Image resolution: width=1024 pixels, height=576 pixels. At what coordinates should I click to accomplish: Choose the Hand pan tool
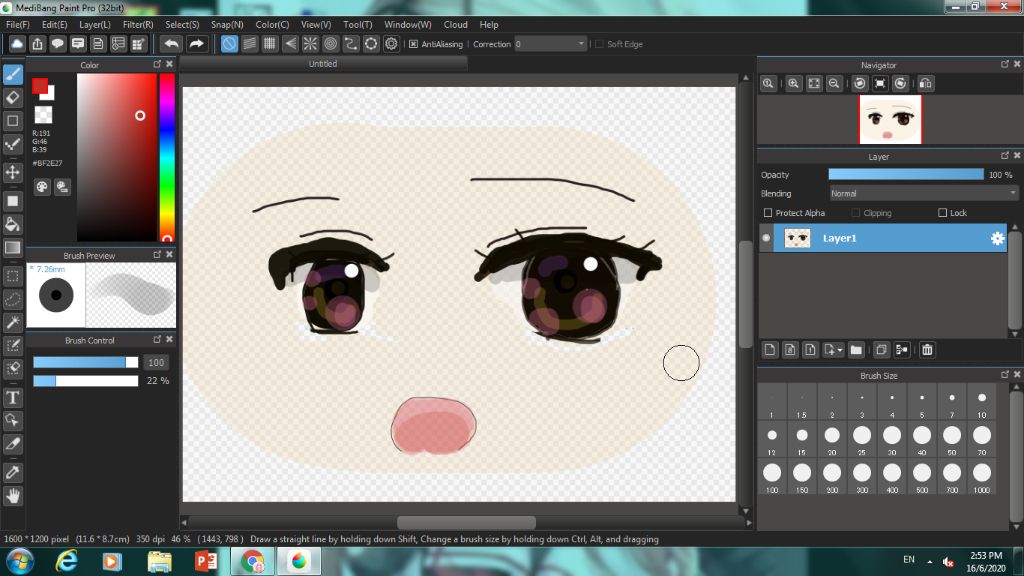pyautogui.click(x=12, y=496)
